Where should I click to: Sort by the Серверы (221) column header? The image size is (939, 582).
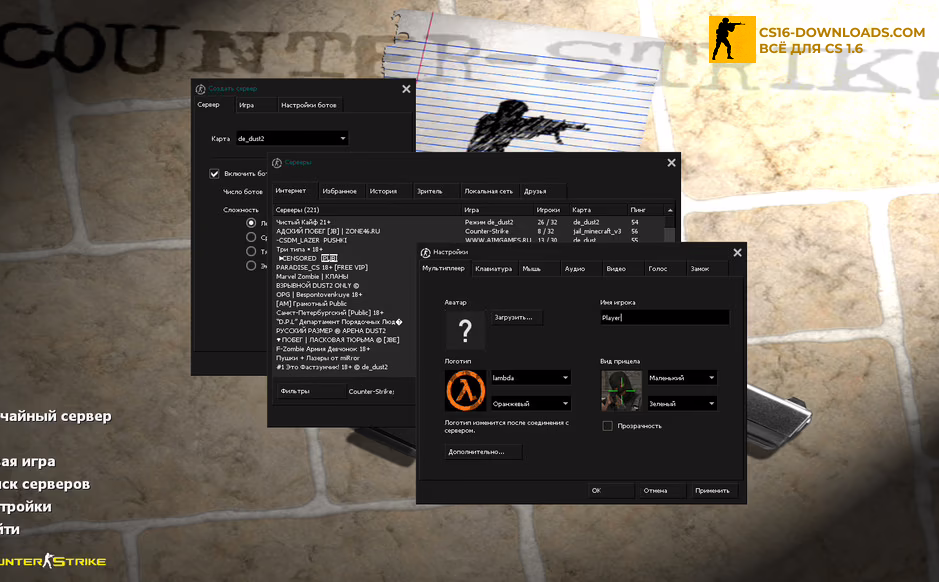(367, 210)
